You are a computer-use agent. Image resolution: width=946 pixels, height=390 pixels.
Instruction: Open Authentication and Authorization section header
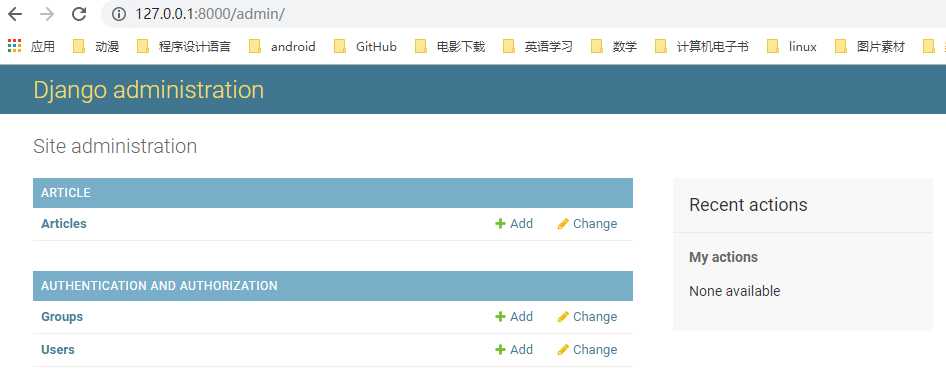(159, 286)
